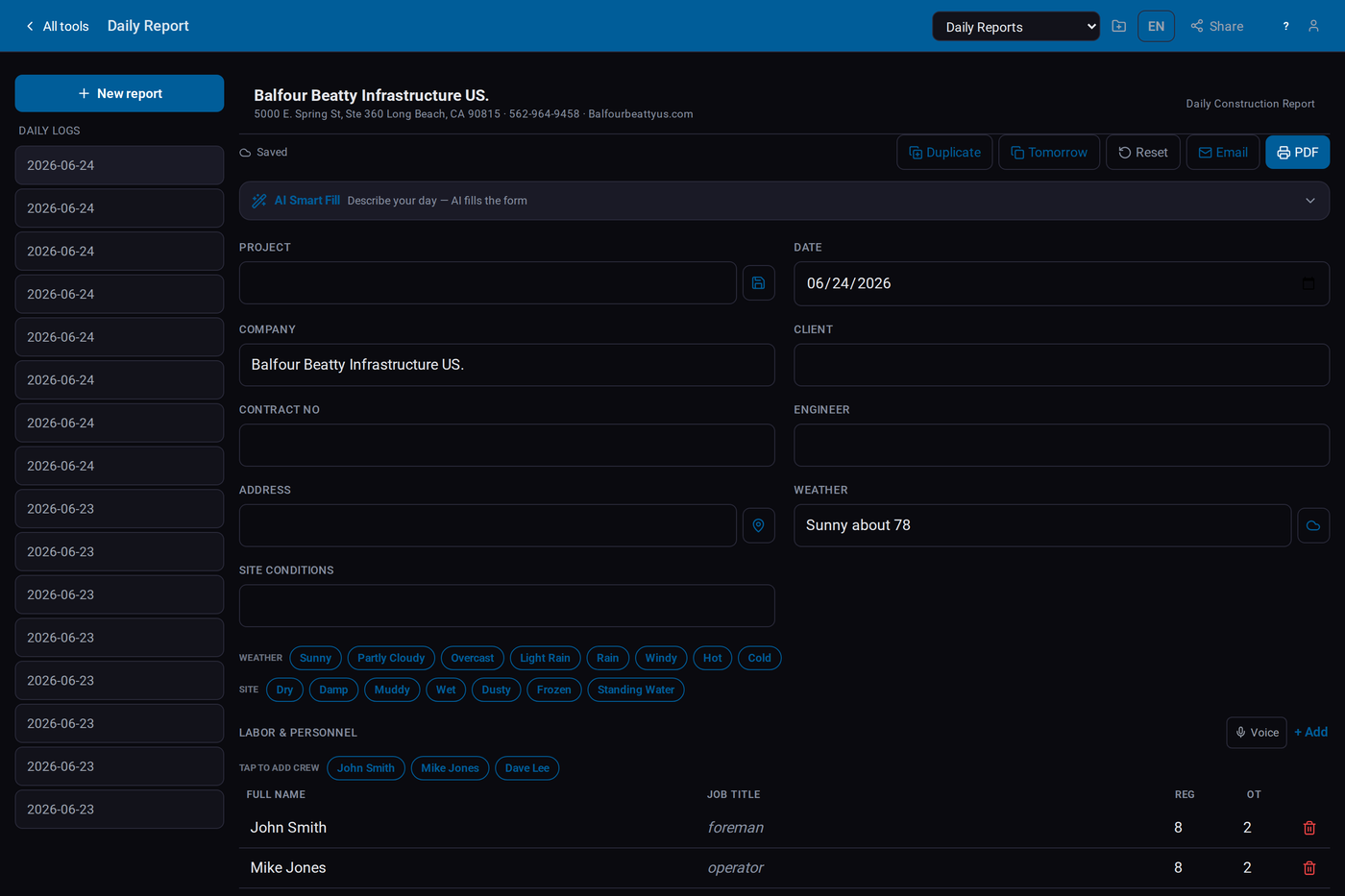Click John Smith's REG hours value

1179,828
